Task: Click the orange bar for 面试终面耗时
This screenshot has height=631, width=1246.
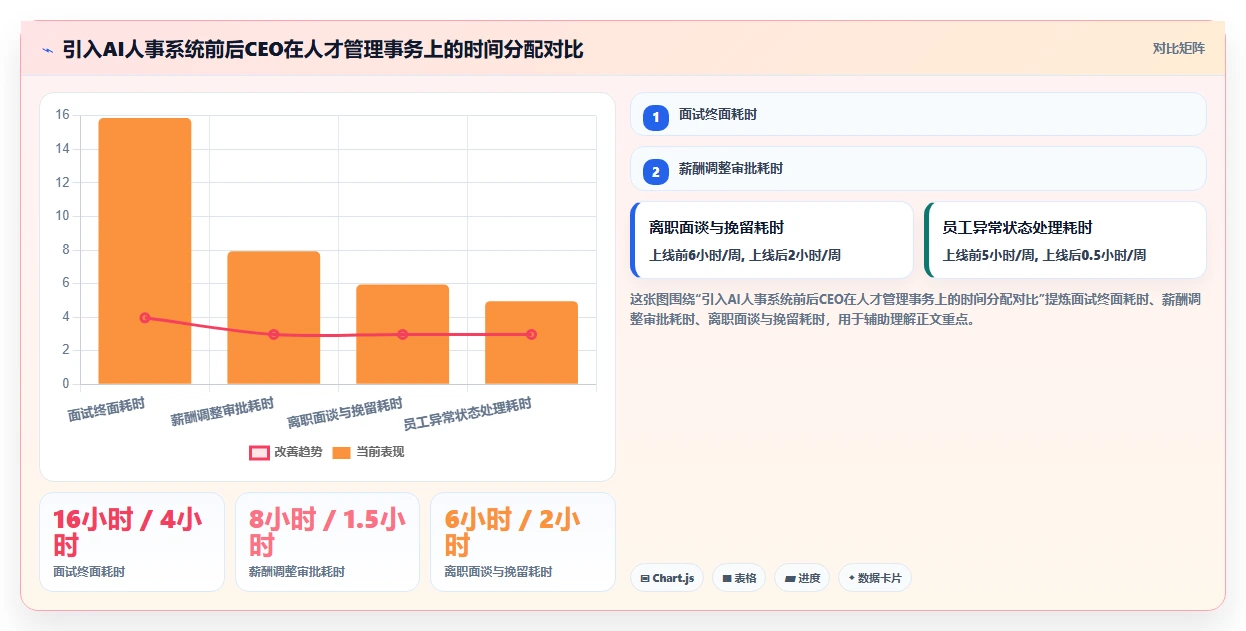Action: pyautogui.click(x=145, y=251)
